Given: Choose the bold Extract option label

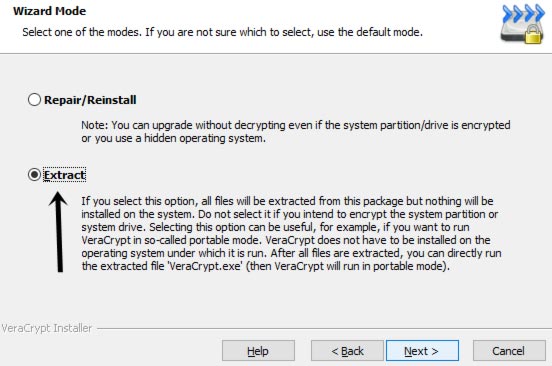Looking at the screenshot, I should coord(64,175).
